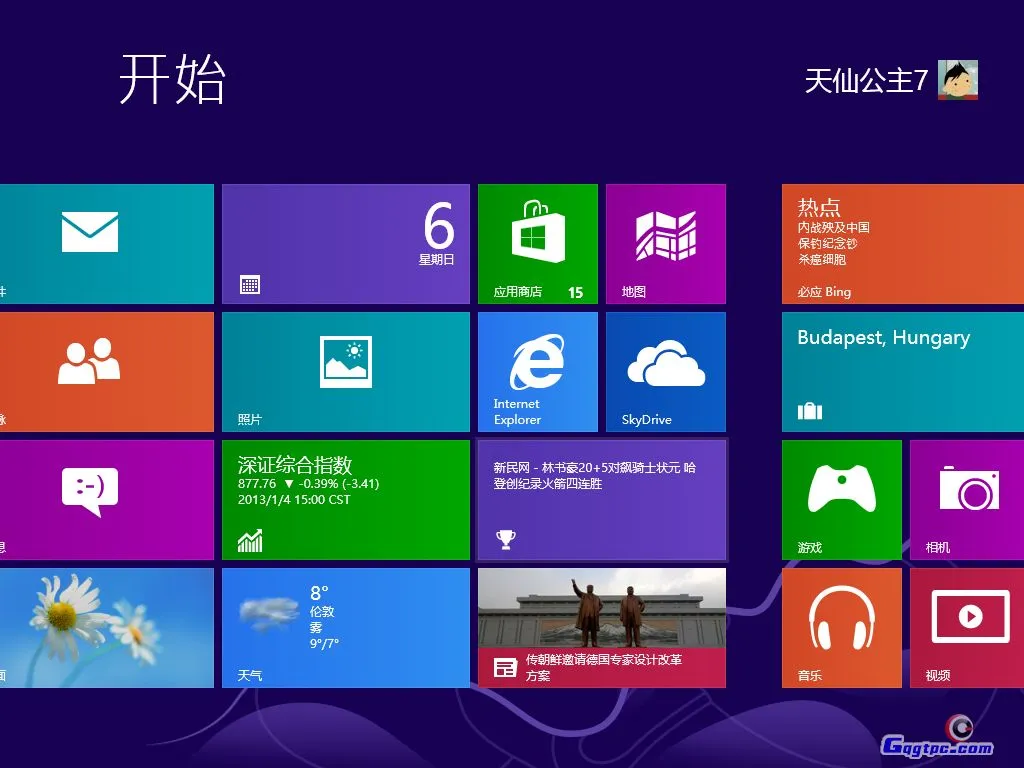Click the user account avatar picture

click(x=957, y=80)
